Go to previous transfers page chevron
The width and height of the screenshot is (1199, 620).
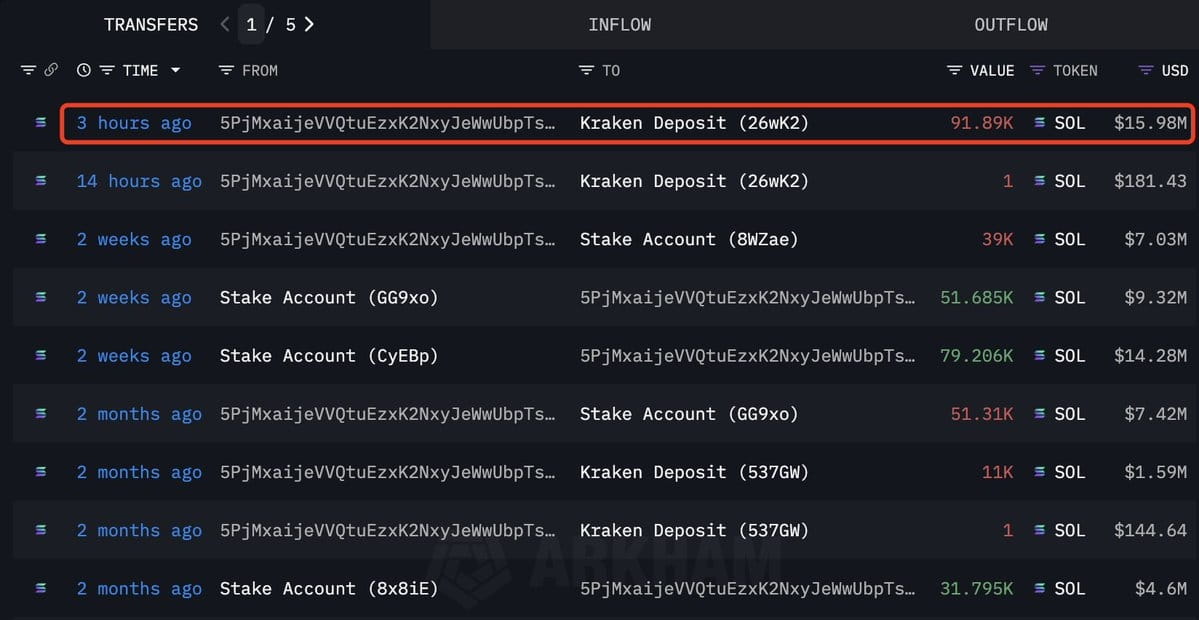(225, 24)
